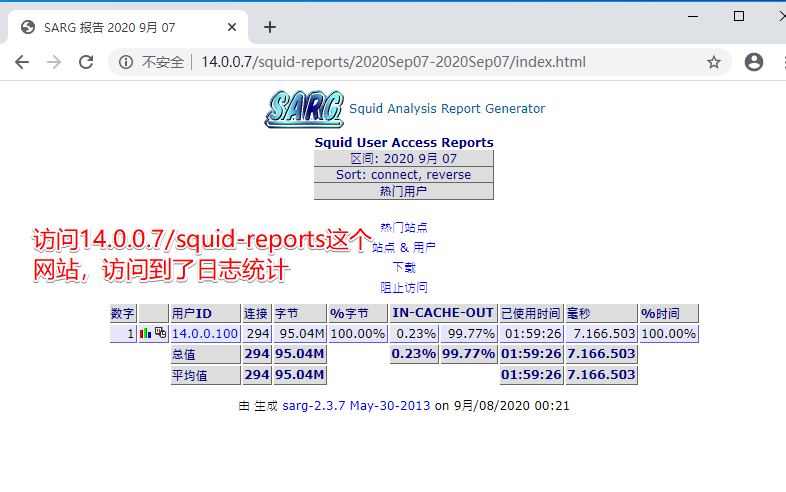Click the Sort: connect, reverse header
786x492 pixels.
(404, 175)
